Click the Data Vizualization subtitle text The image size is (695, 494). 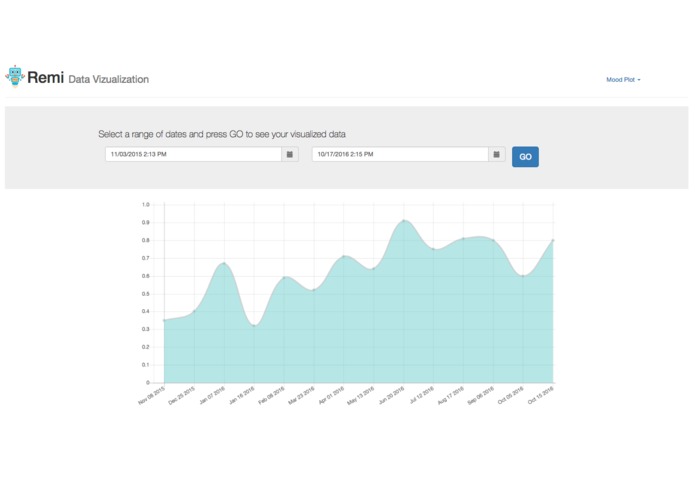[x=109, y=79]
